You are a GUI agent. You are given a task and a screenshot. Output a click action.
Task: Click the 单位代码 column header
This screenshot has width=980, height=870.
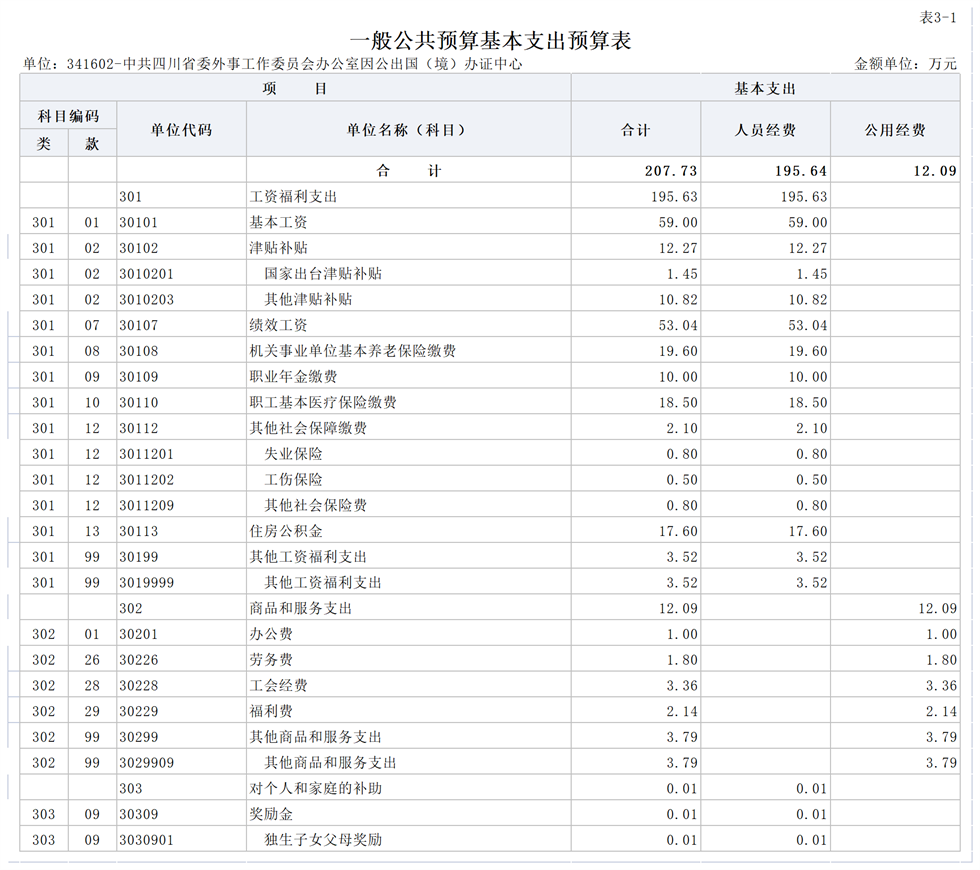click(x=181, y=129)
